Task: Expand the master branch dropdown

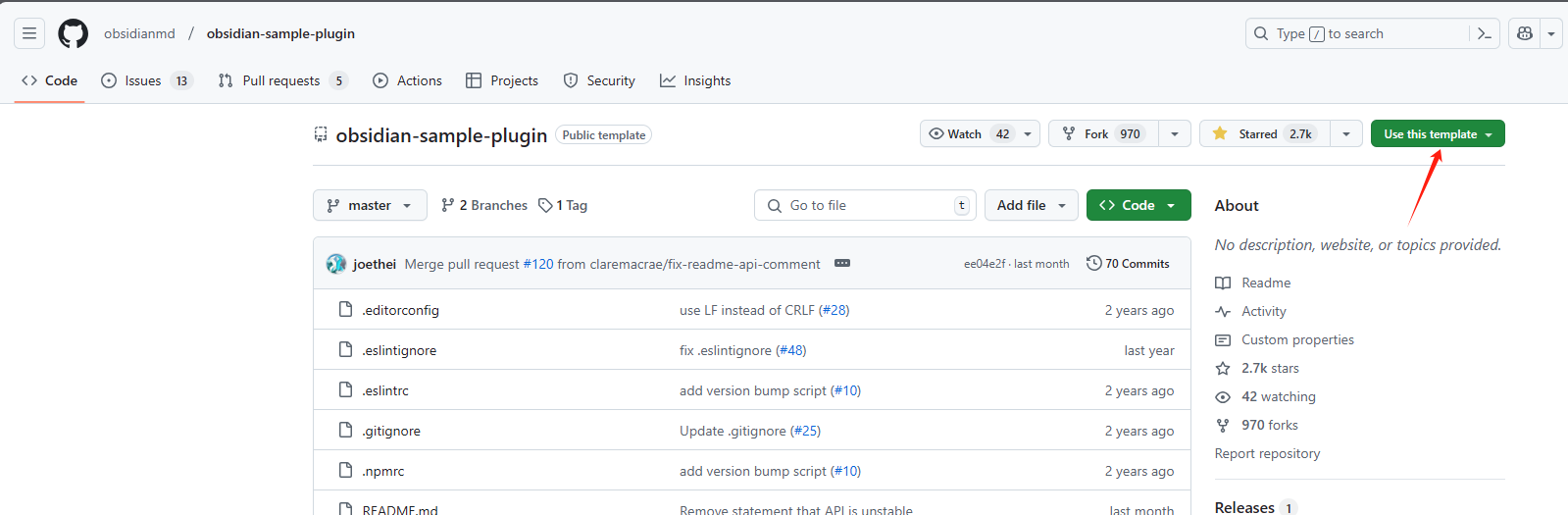Action: [370, 205]
